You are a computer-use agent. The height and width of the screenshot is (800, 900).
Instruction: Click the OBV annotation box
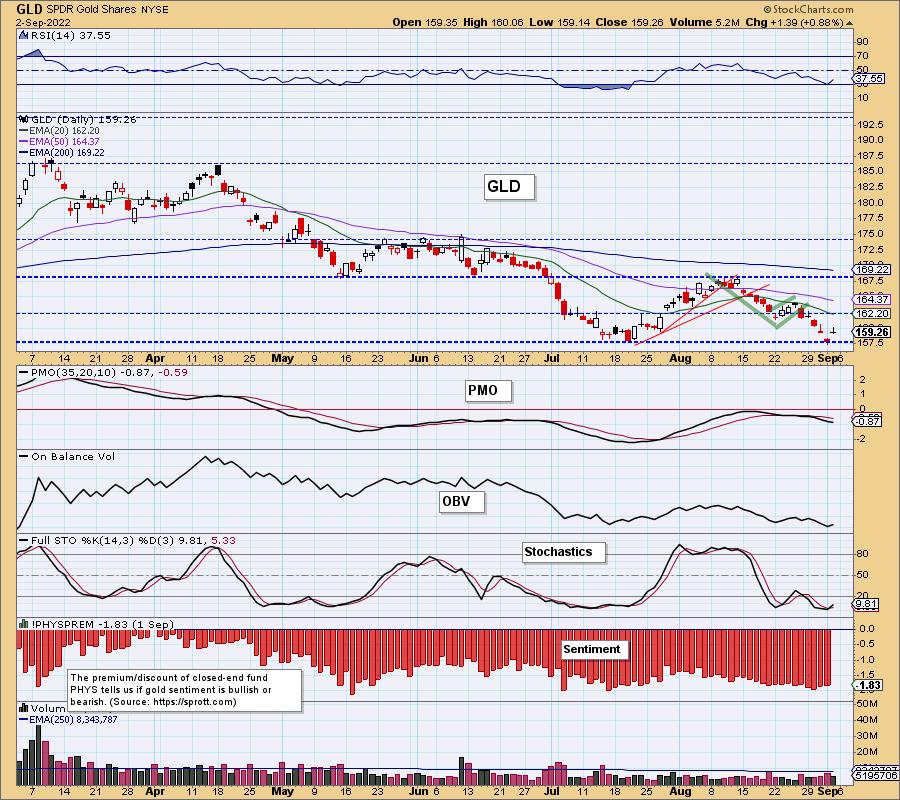coord(461,502)
